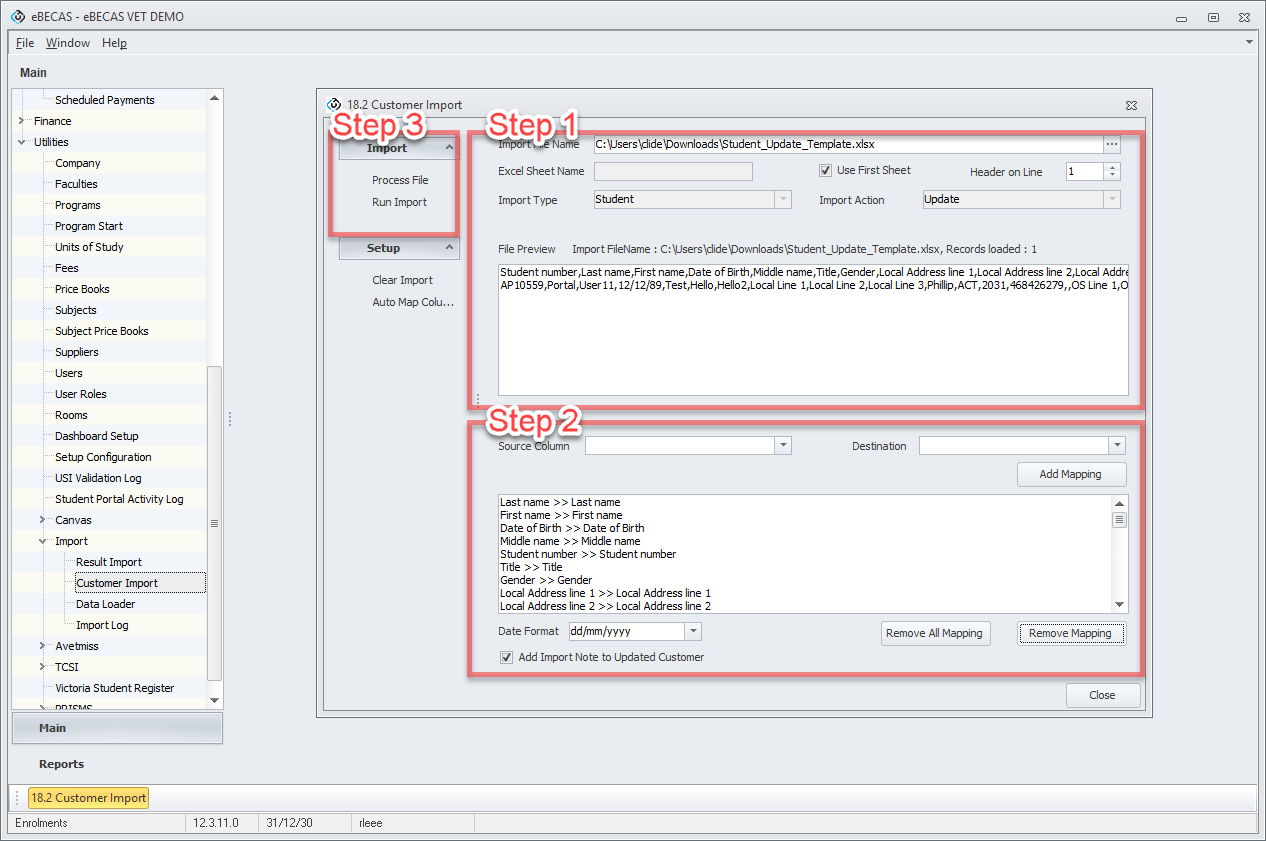Click the browse ellipsis button for import file
Image resolution: width=1266 pixels, height=841 pixels.
pos(1112,144)
